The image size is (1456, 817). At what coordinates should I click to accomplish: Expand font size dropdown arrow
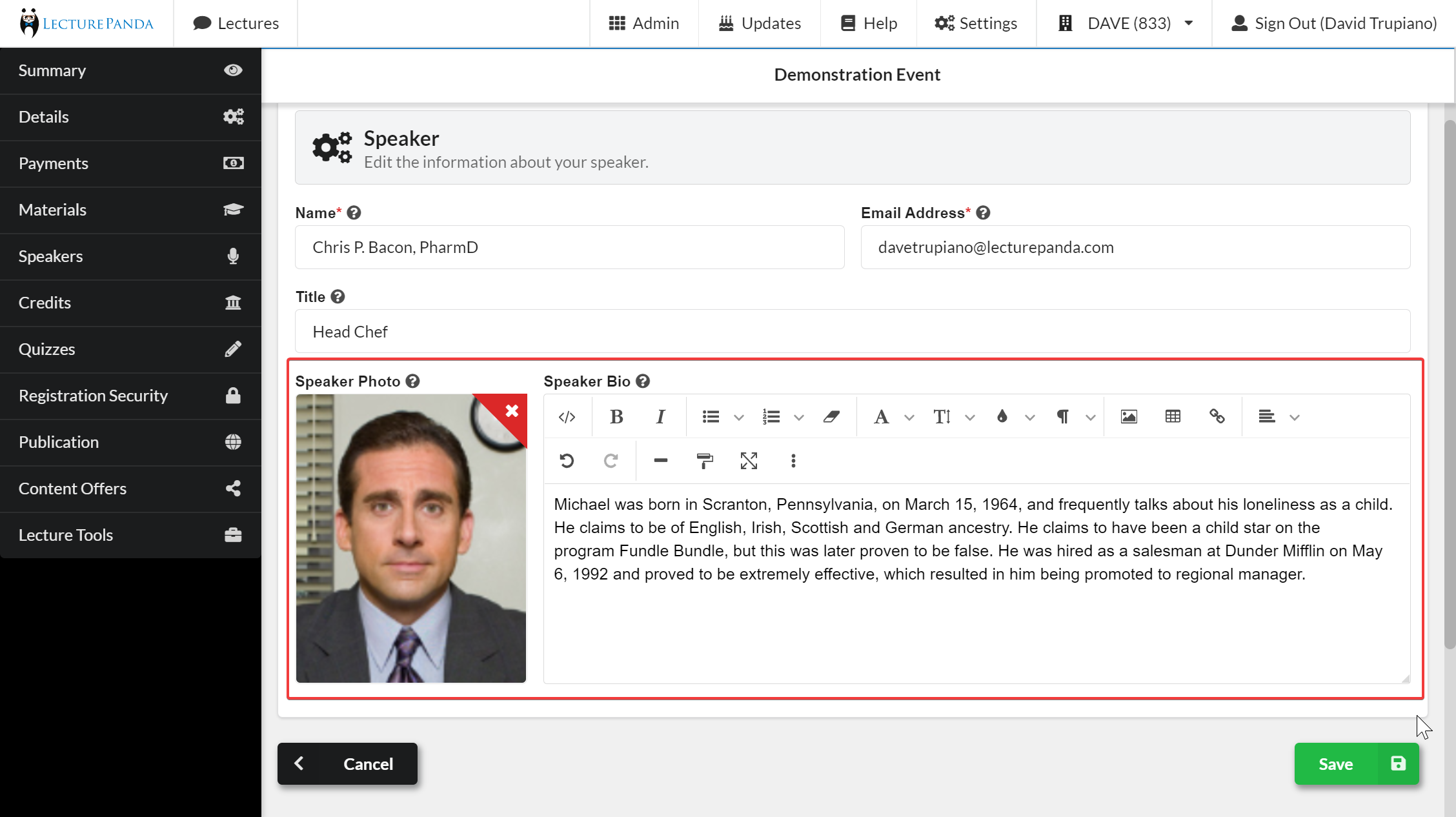point(970,418)
